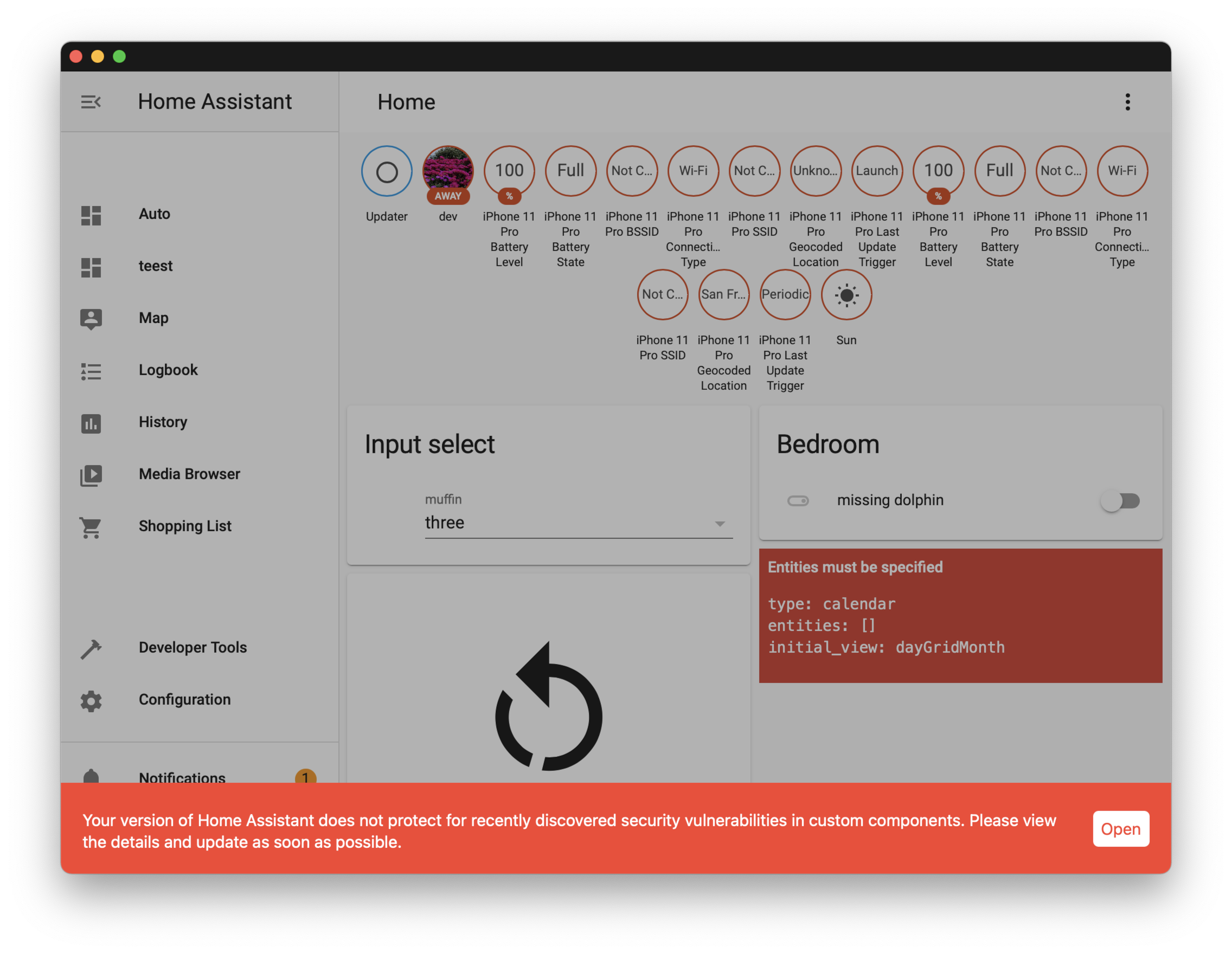Click the Open button in the warning banner
The width and height of the screenshot is (1232, 954).
coord(1120,829)
